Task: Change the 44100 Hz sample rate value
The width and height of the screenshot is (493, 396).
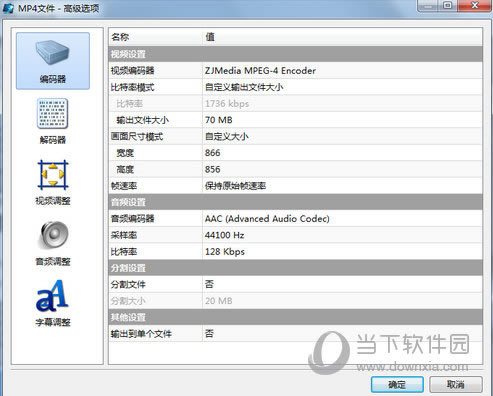Action: coord(224,235)
